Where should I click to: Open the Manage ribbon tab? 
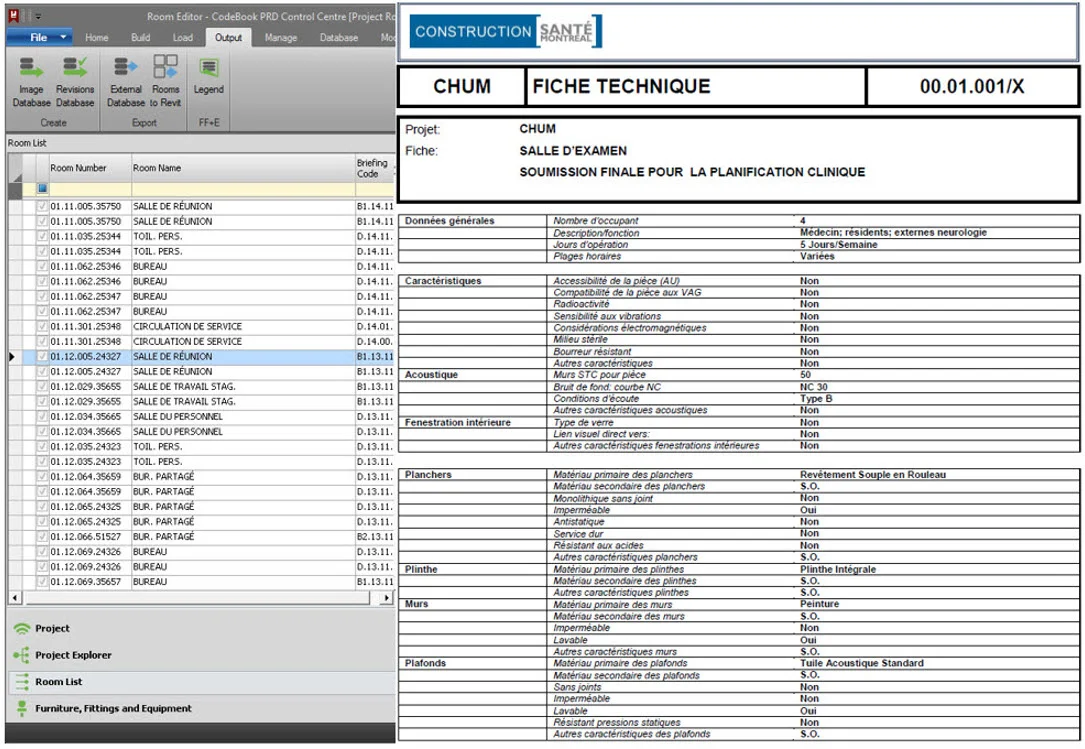point(281,37)
